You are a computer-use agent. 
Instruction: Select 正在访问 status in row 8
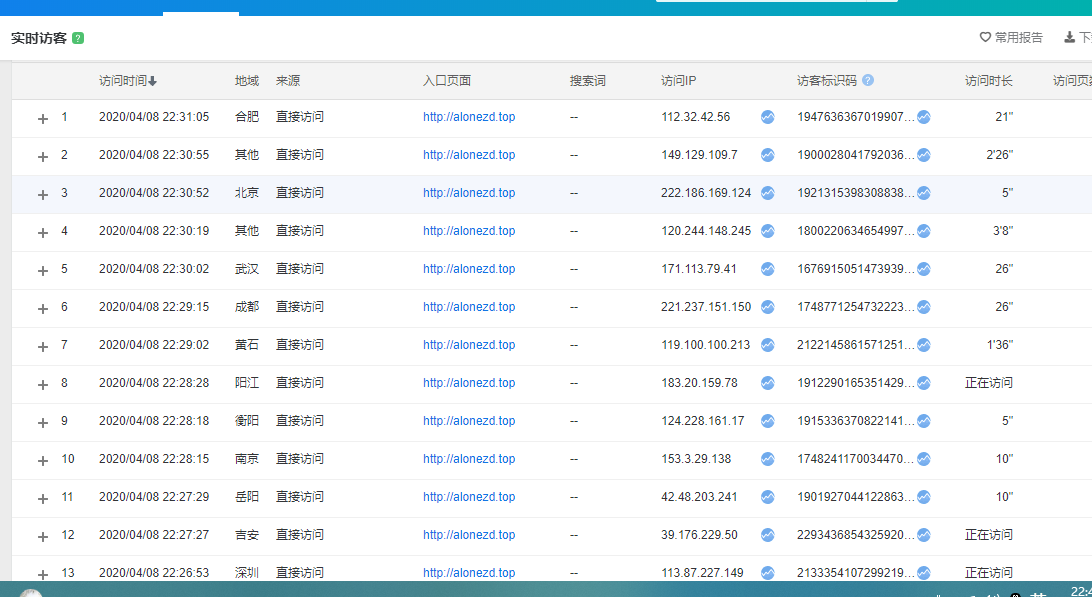pos(989,382)
